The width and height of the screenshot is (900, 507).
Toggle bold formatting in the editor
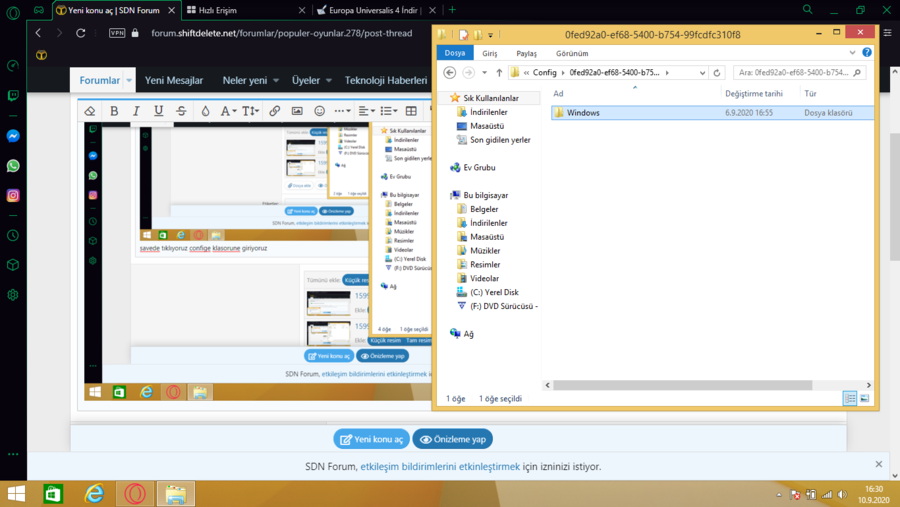[x=114, y=111]
